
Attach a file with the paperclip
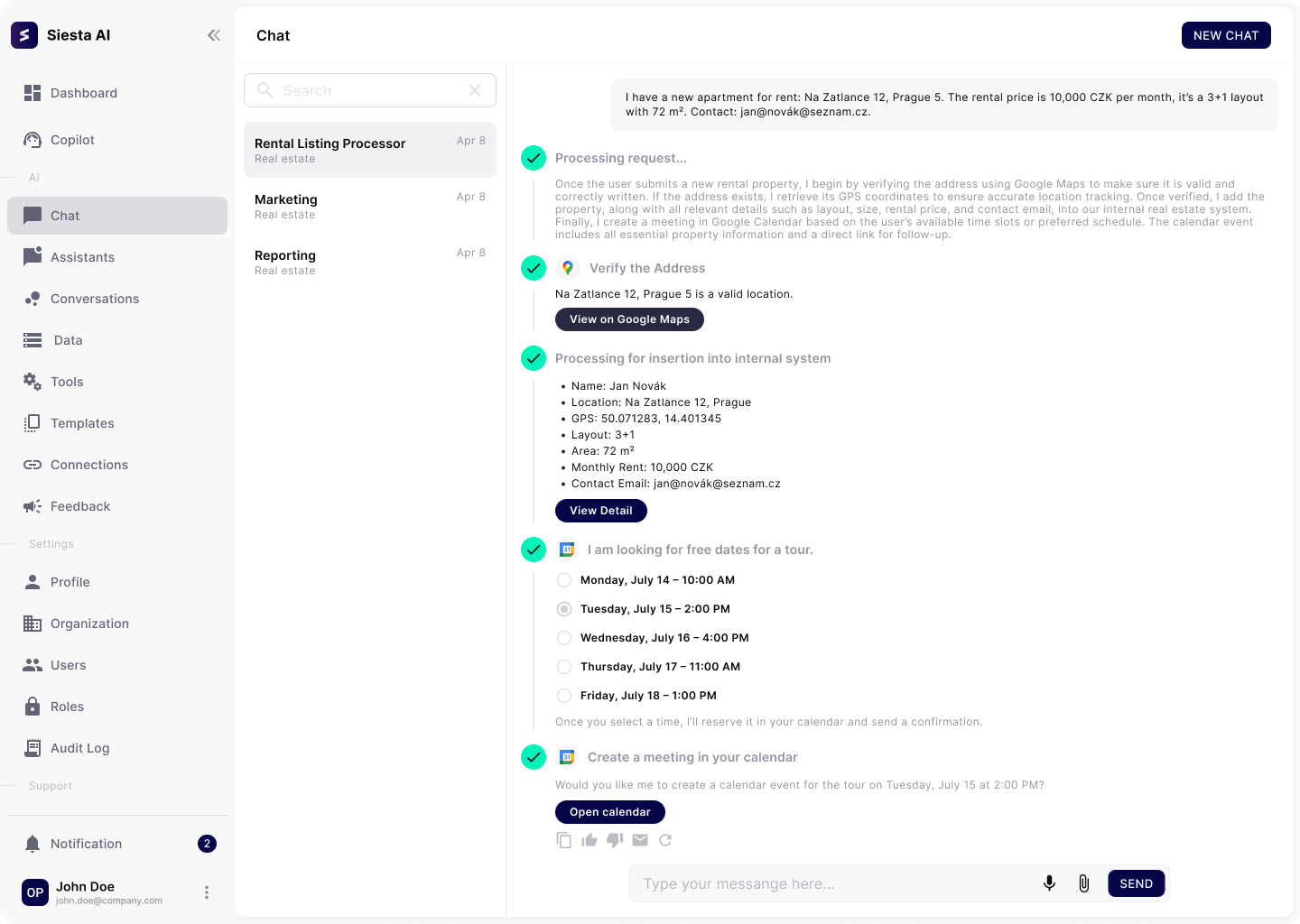(x=1083, y=883)
